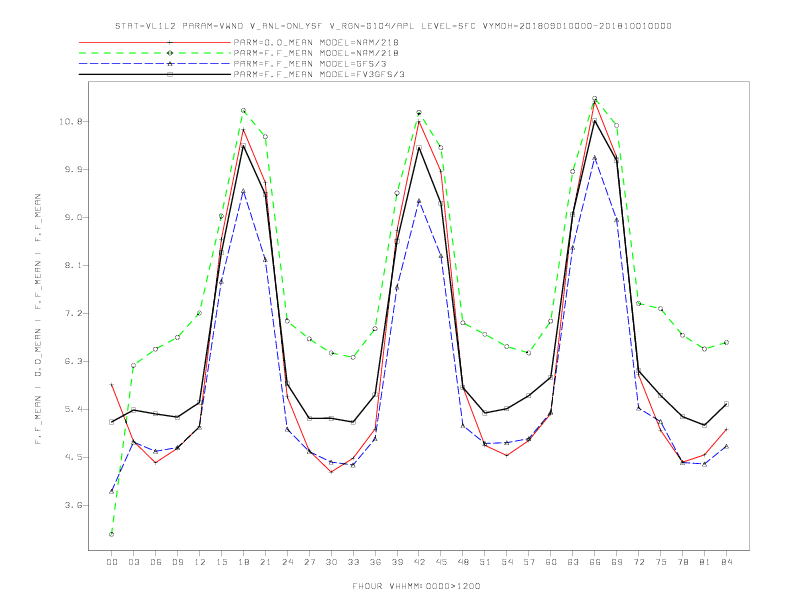Click the chart title starting with STAT=VL1L2
Screen dimensions: 792x612
click(x=393, y=26)
